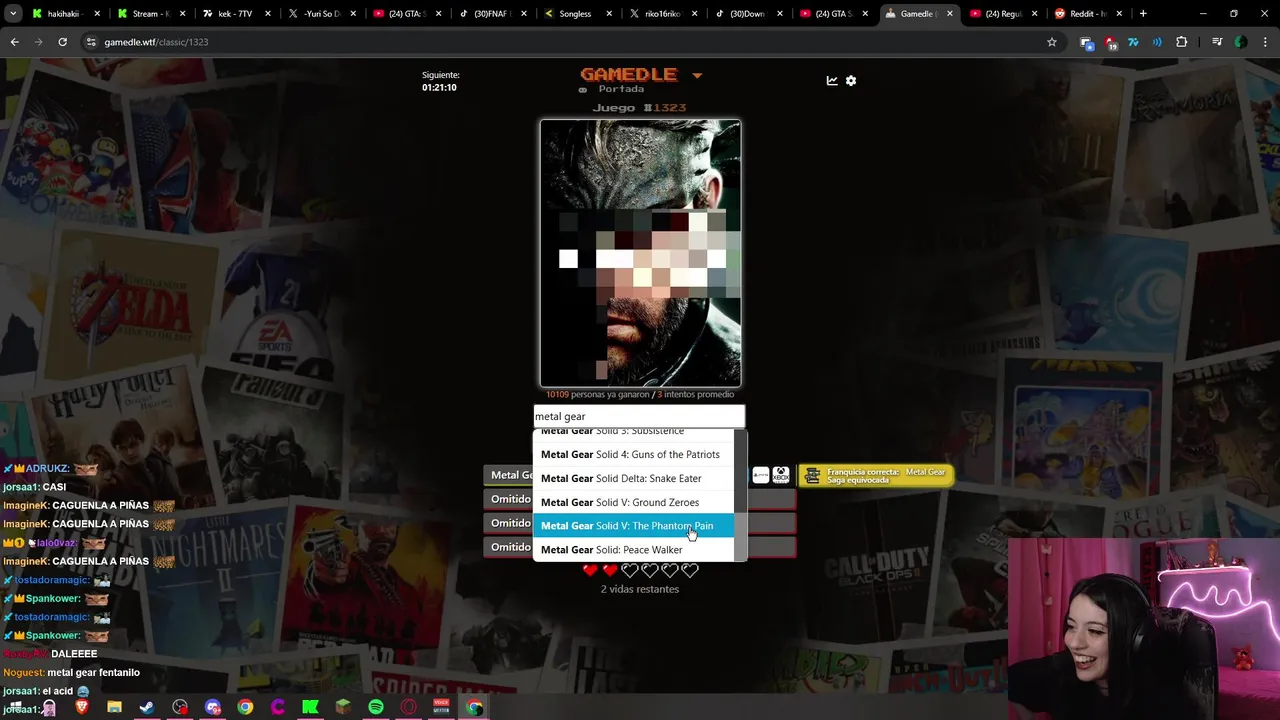1280x720 pixels.
Task: Go back with browser back arrow
Action: click(x=14, y=42)
